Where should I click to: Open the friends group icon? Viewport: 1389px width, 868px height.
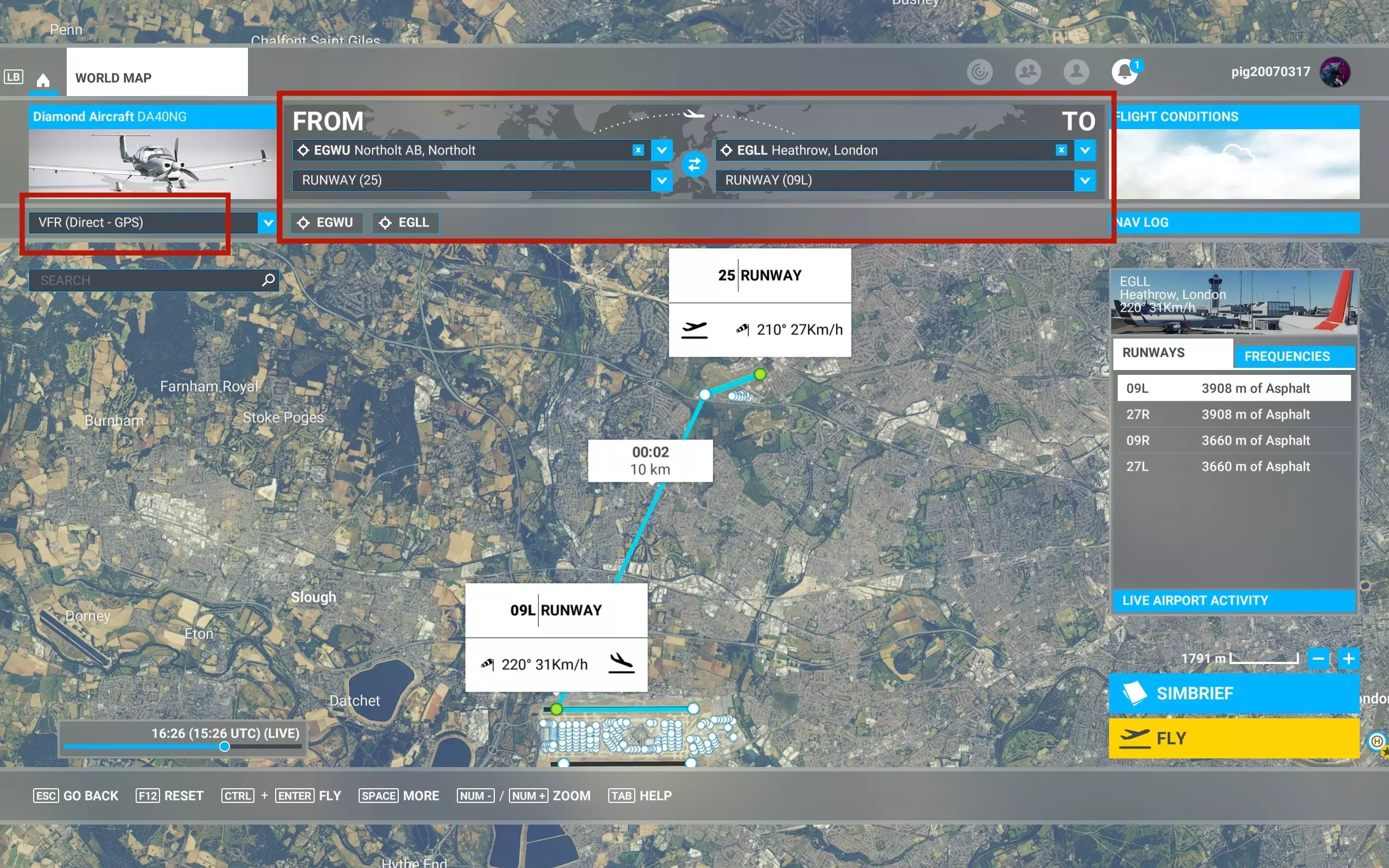click(x=1028, y=72)
